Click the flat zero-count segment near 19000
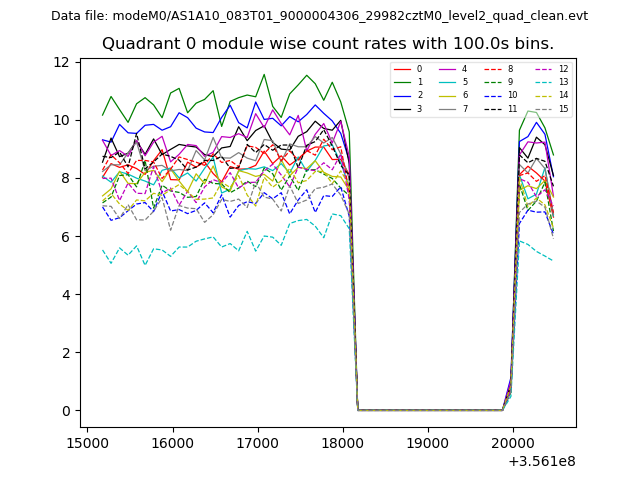This screenshot has width=640, height=480. coord(428,410)
